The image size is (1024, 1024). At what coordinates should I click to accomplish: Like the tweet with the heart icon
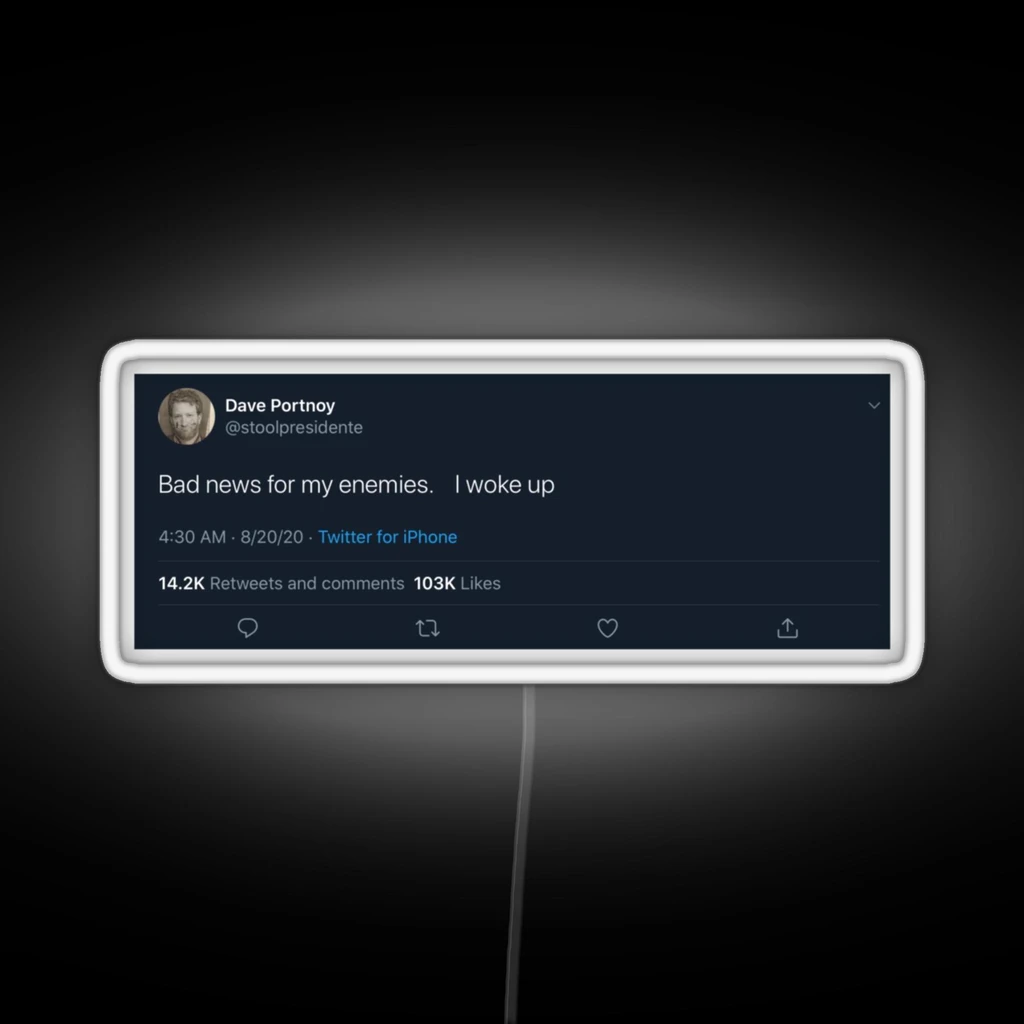[607, 628]
